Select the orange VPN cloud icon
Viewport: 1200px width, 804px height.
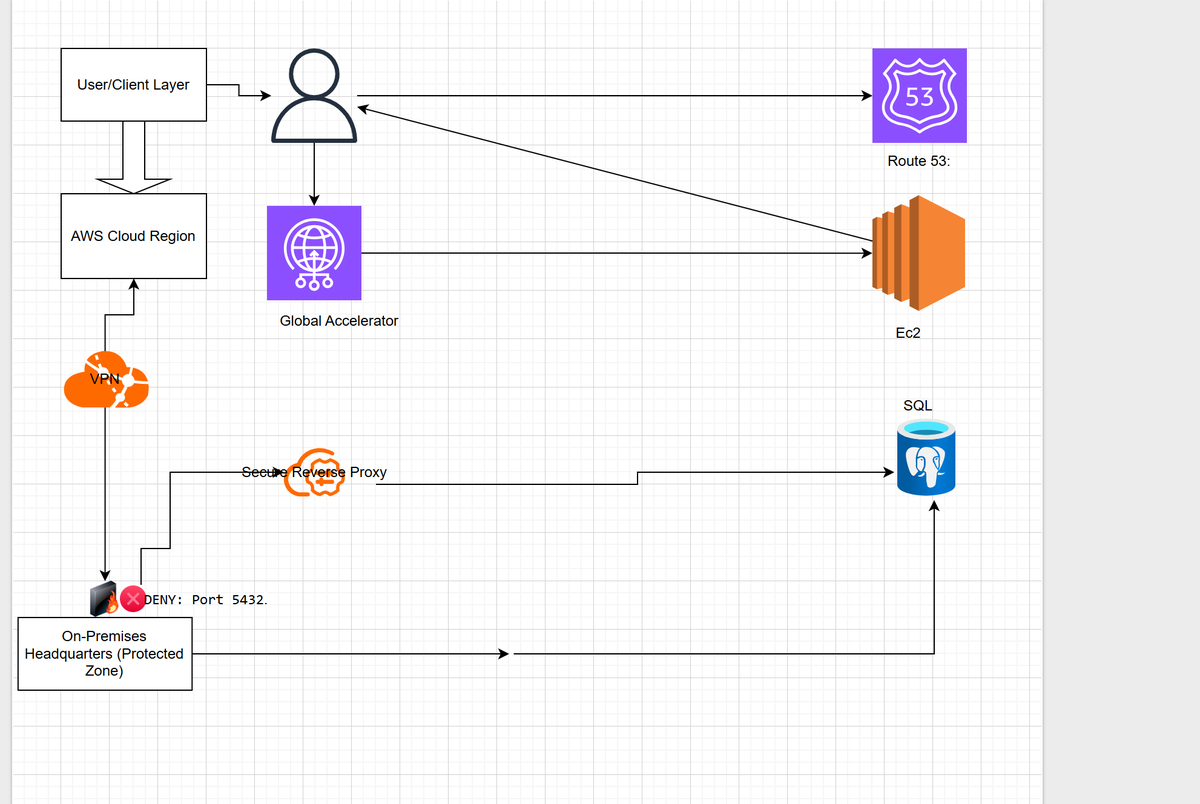[x=106, y=381]
